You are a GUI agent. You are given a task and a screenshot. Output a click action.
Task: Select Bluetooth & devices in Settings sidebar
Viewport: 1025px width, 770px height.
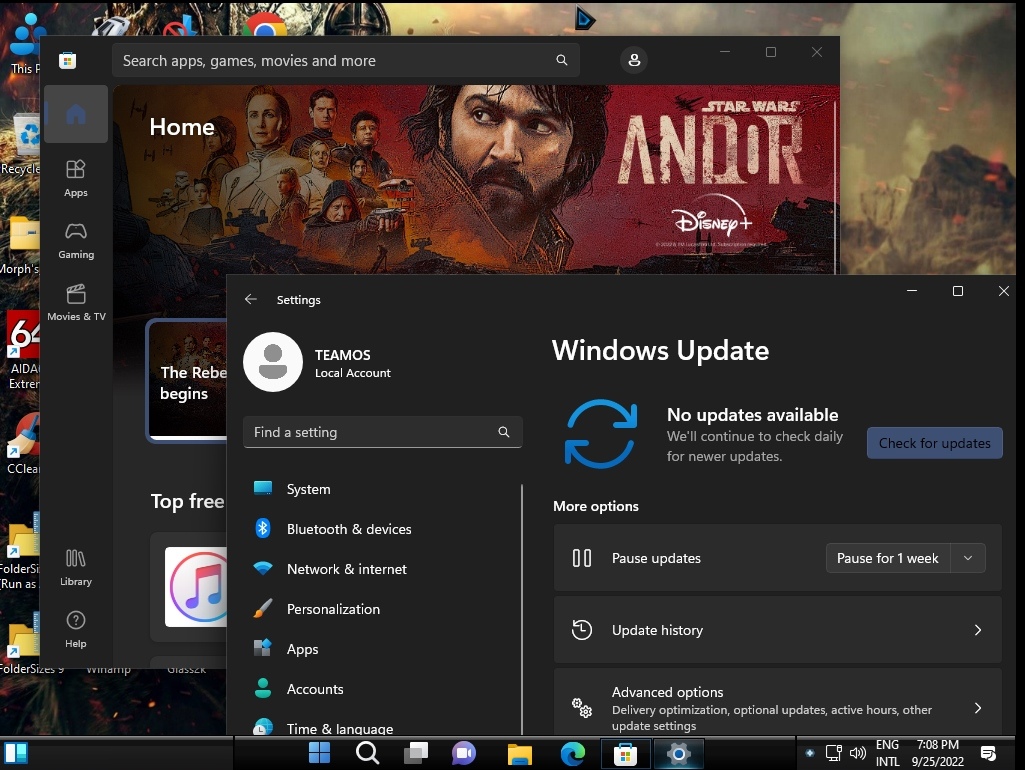(x=348, y=529)
